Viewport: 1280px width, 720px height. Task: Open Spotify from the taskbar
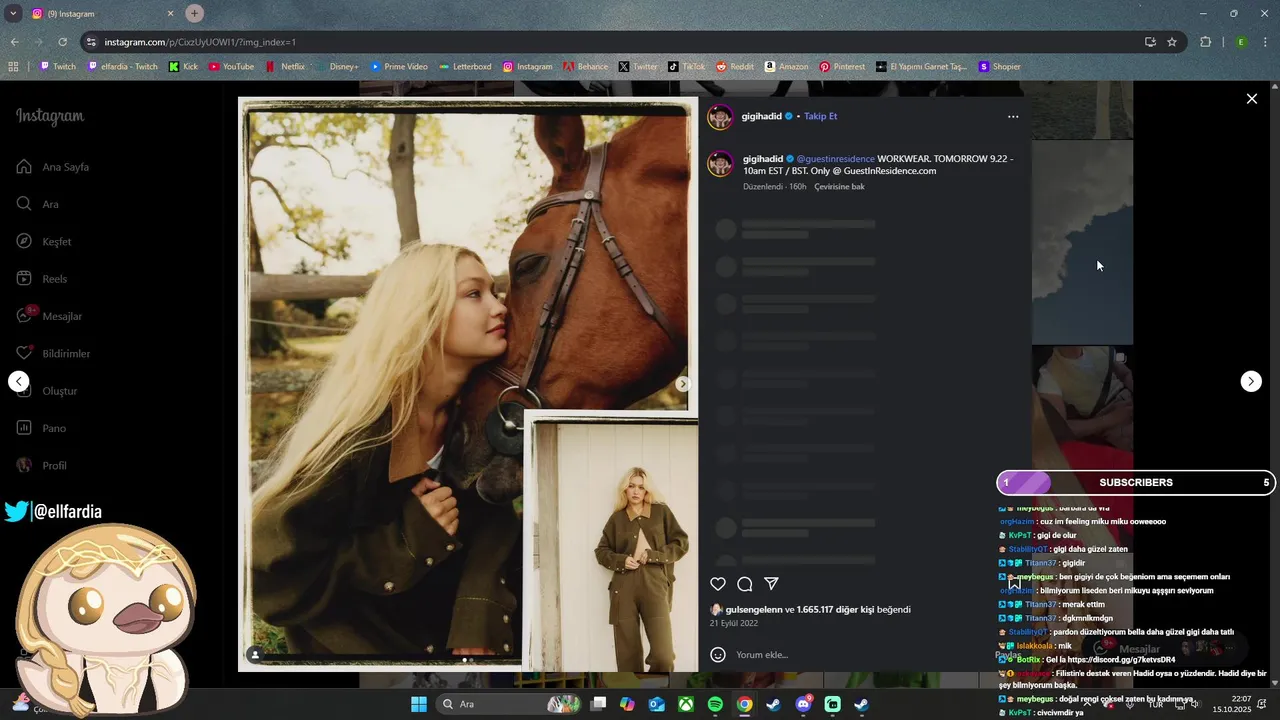click(x=715, y=704)
